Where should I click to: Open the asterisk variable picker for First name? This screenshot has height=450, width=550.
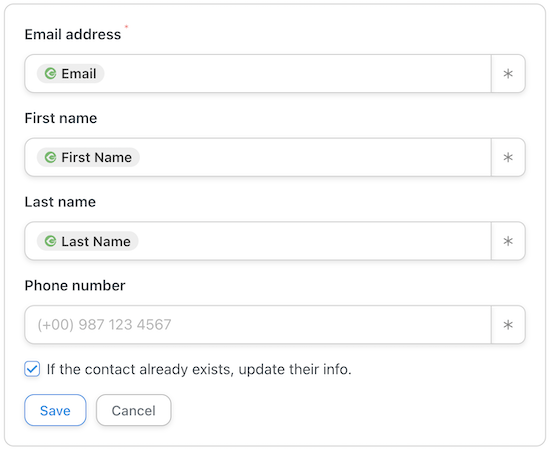click(x=508, y=157)
